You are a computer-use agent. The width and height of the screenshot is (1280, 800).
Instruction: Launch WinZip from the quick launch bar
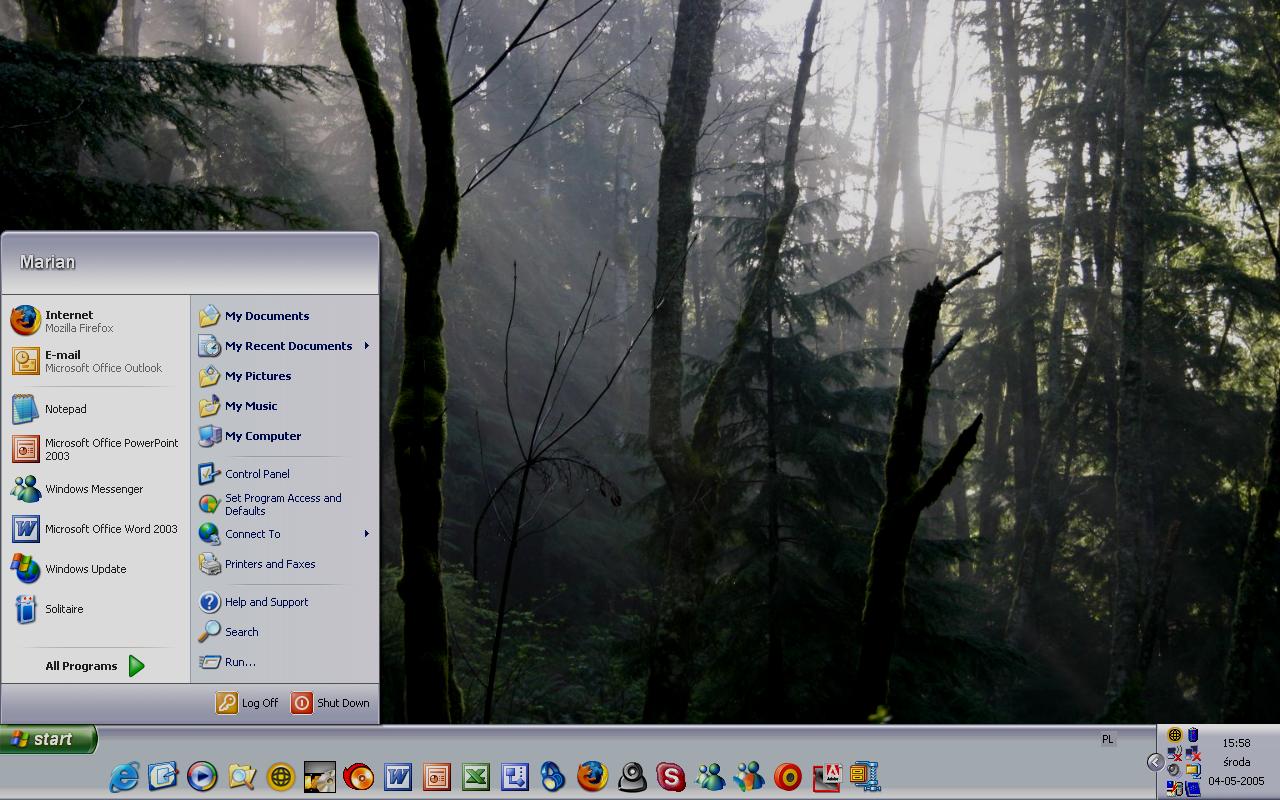866,777
